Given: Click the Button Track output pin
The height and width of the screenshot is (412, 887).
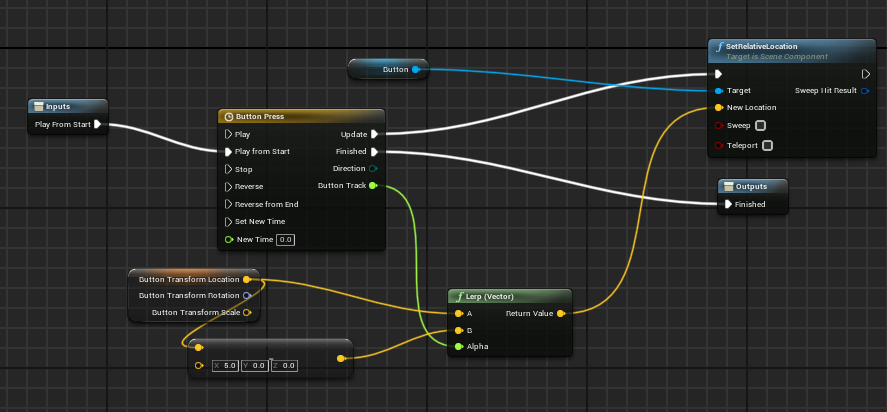Looking at the screenshot, I should 373,186.
